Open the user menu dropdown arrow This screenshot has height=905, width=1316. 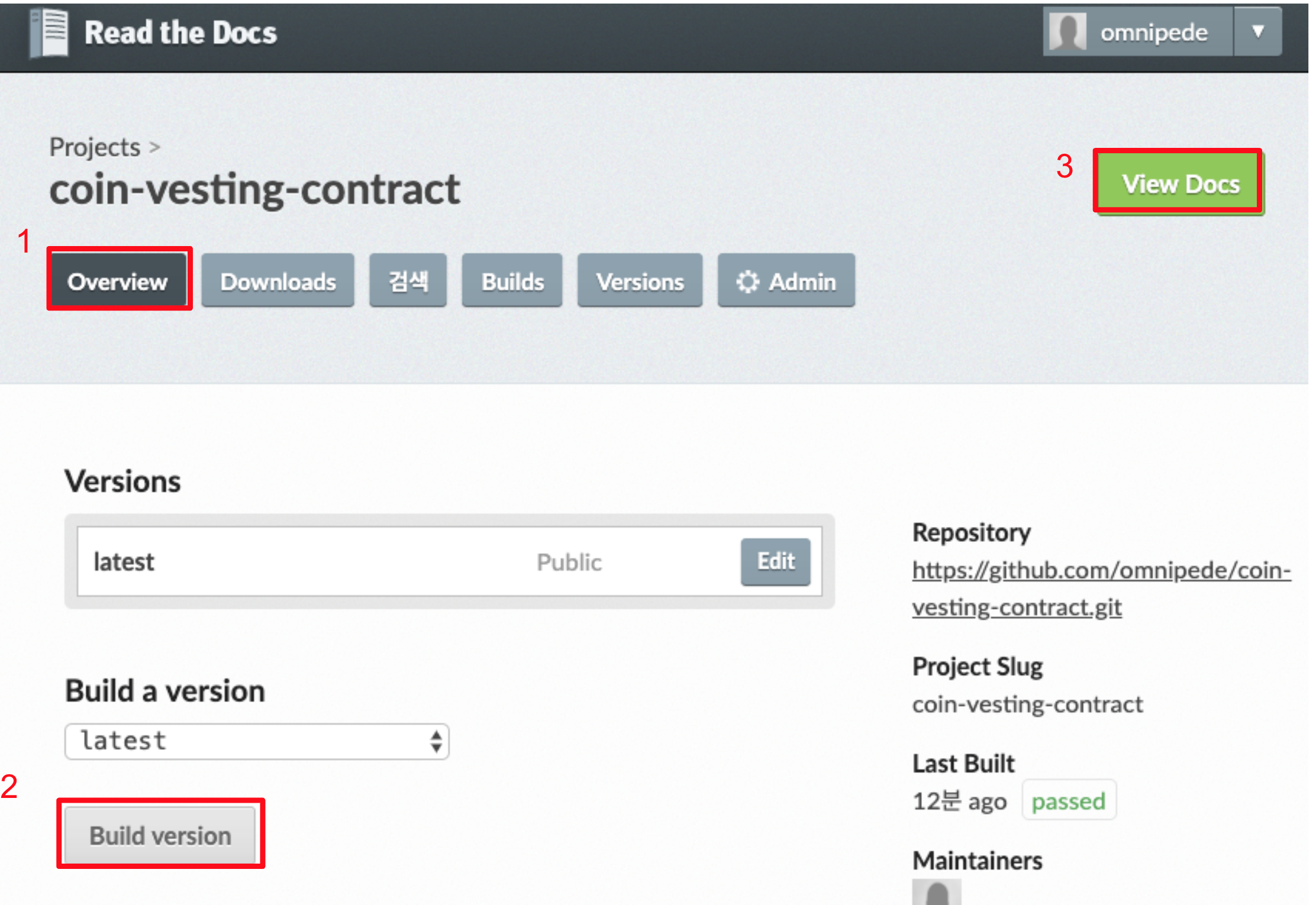pos(1258,31)
